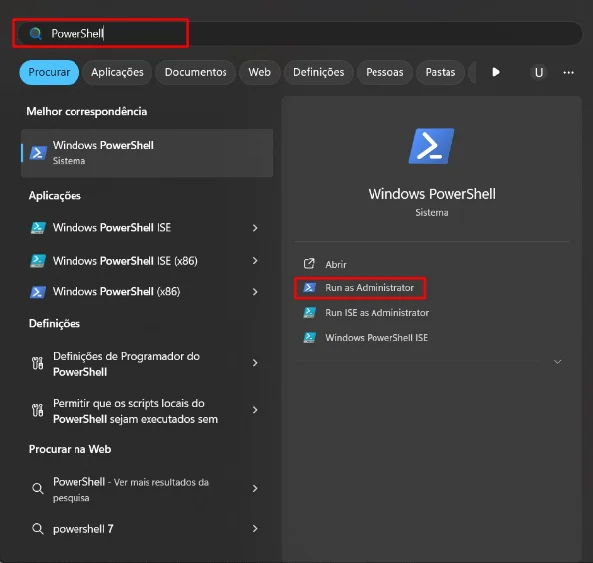Open the Definições filter tab

[318, 72]
